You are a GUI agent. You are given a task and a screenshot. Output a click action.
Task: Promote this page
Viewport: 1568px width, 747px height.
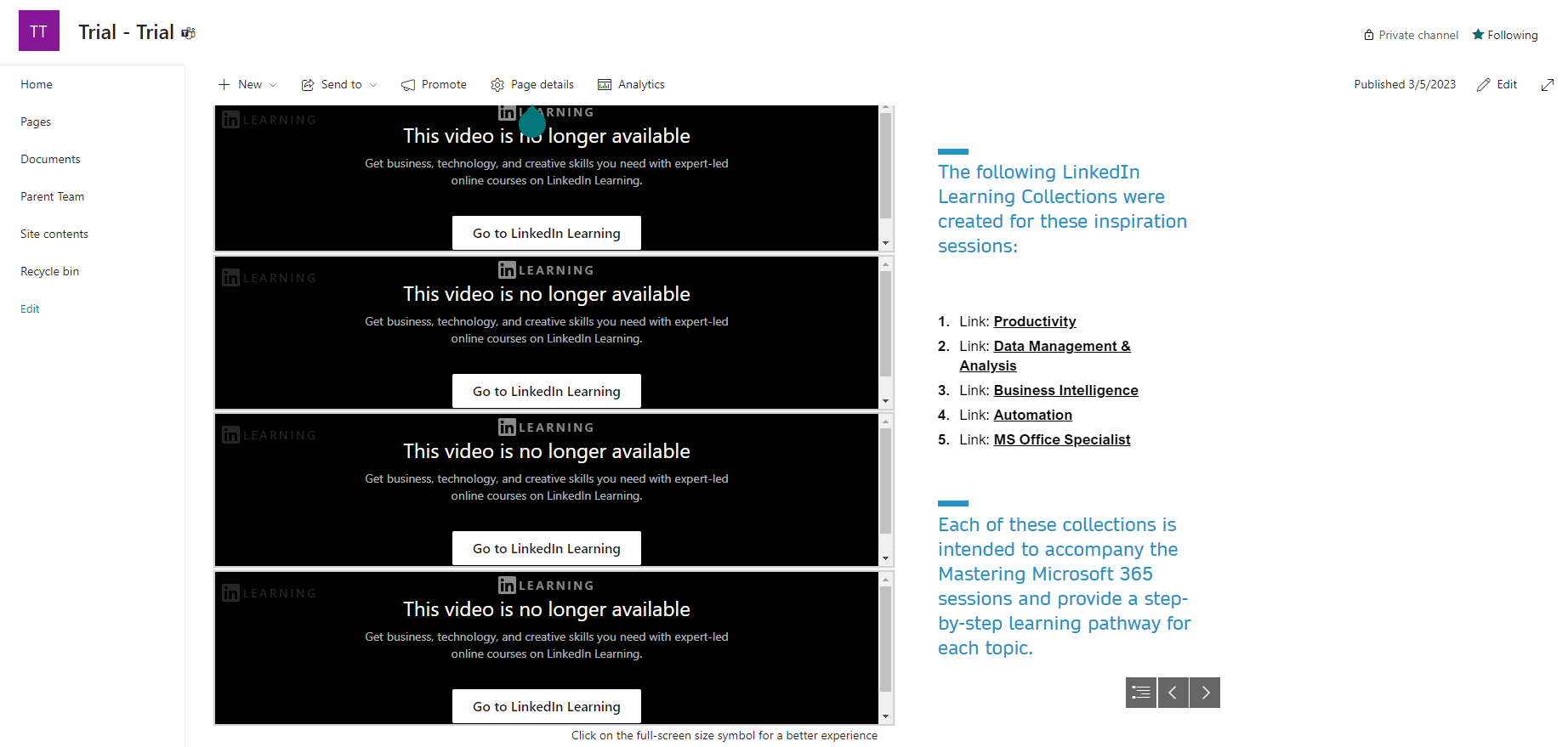pos(434,84)
